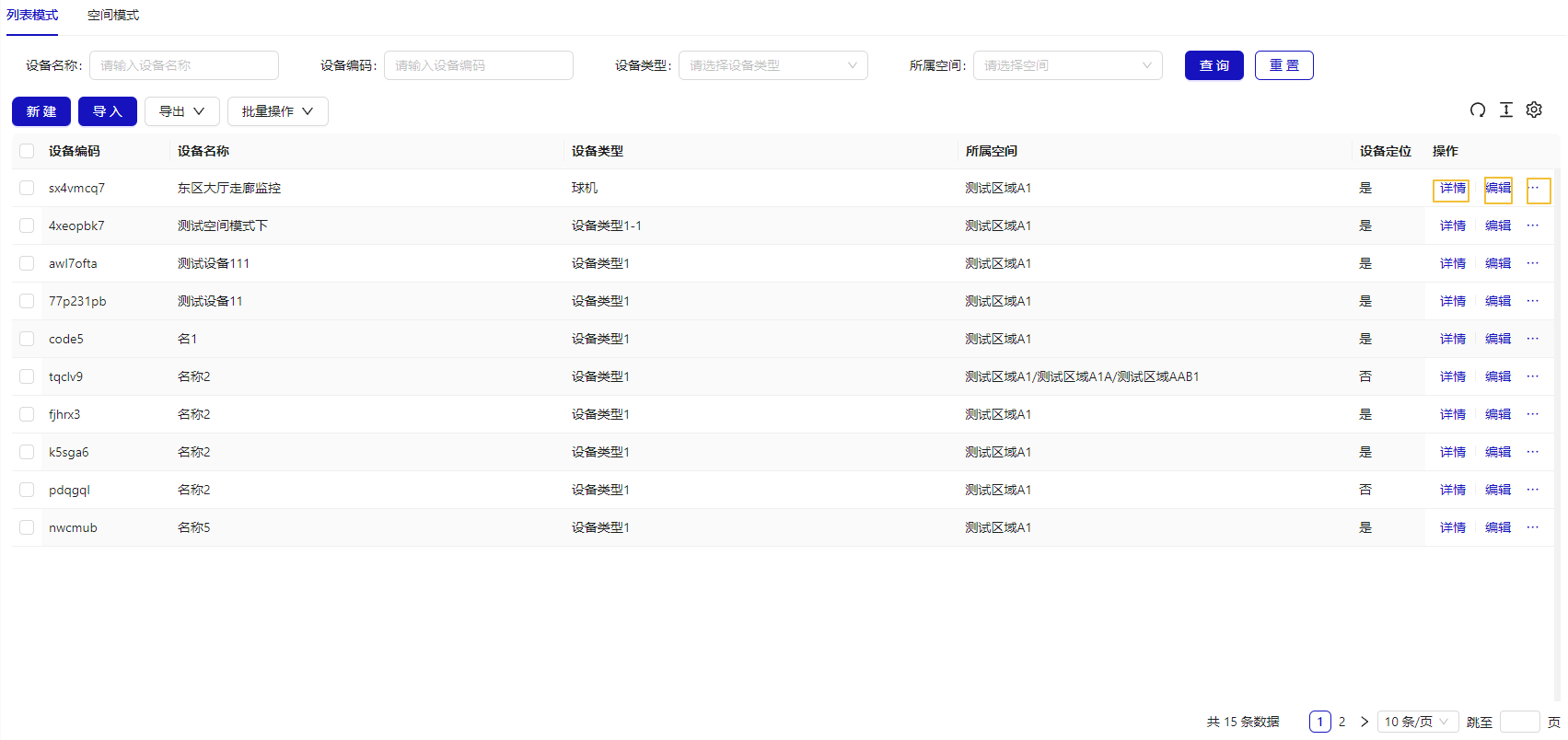The image size is (1568, 740).
Task: Open the column settings gear icon
Action: point(1534,110)
